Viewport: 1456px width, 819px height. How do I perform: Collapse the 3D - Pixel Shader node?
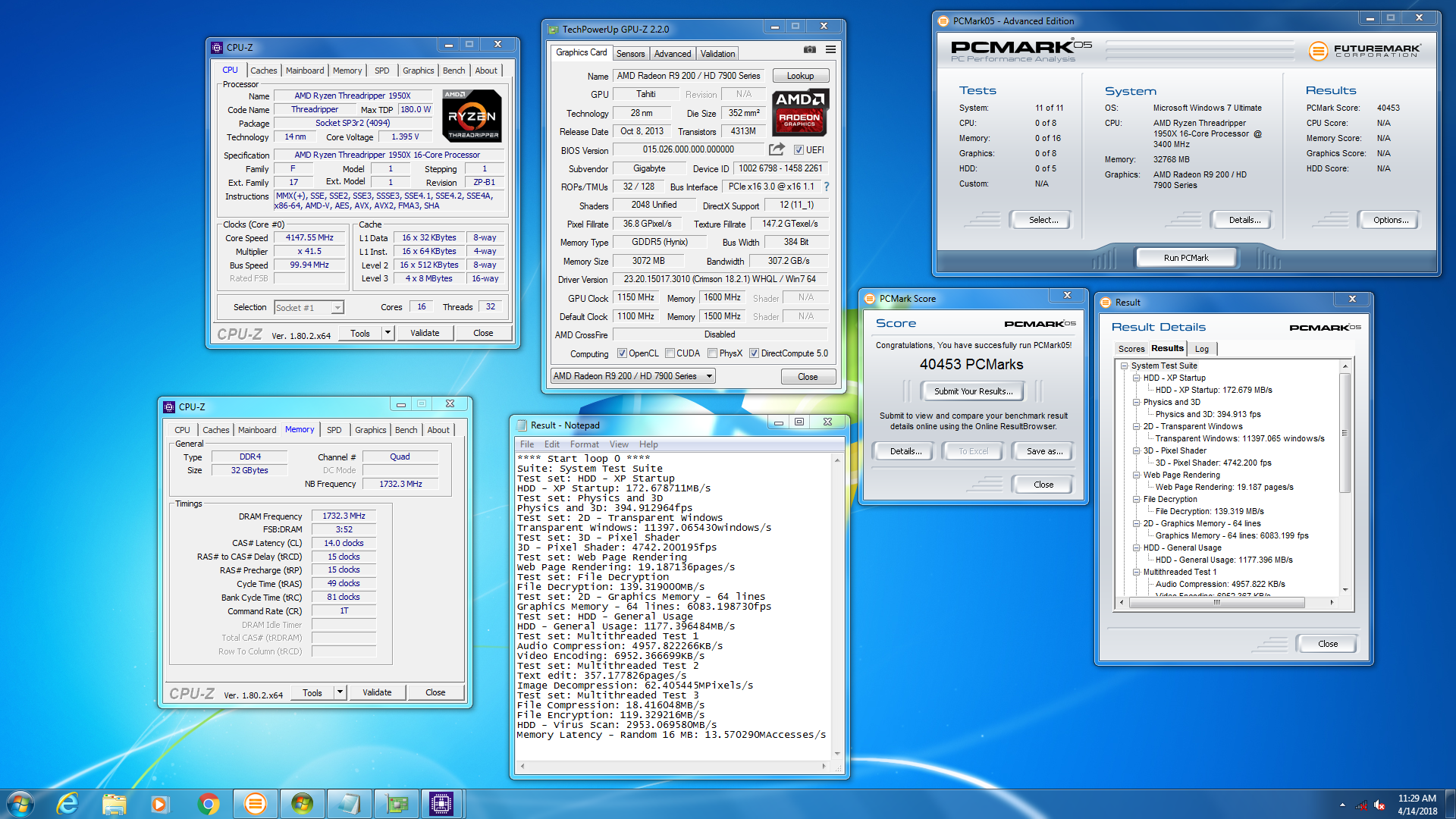tap(1137, 450)
